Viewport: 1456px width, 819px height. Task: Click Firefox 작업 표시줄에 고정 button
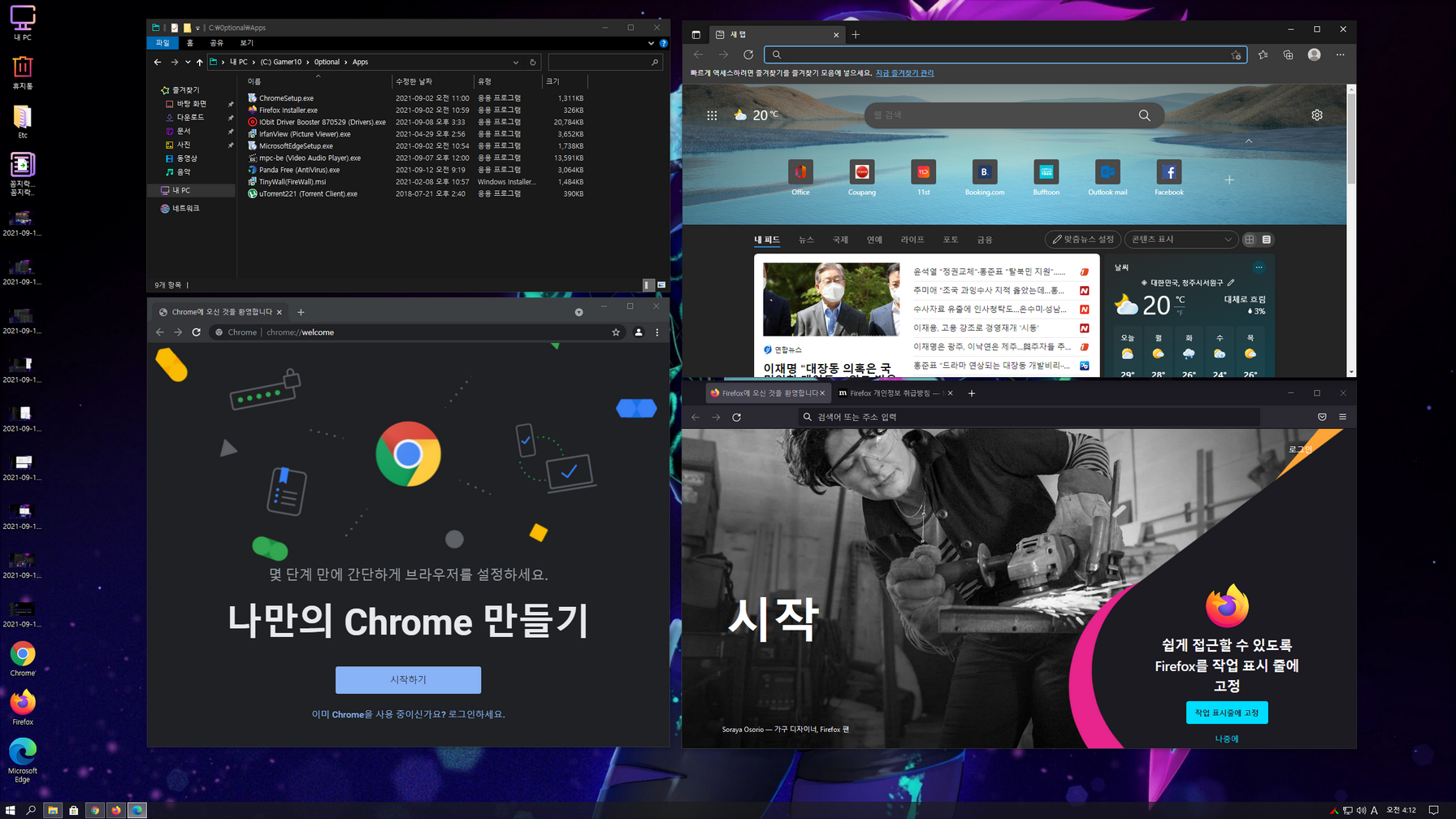(x=1227, y=713)
